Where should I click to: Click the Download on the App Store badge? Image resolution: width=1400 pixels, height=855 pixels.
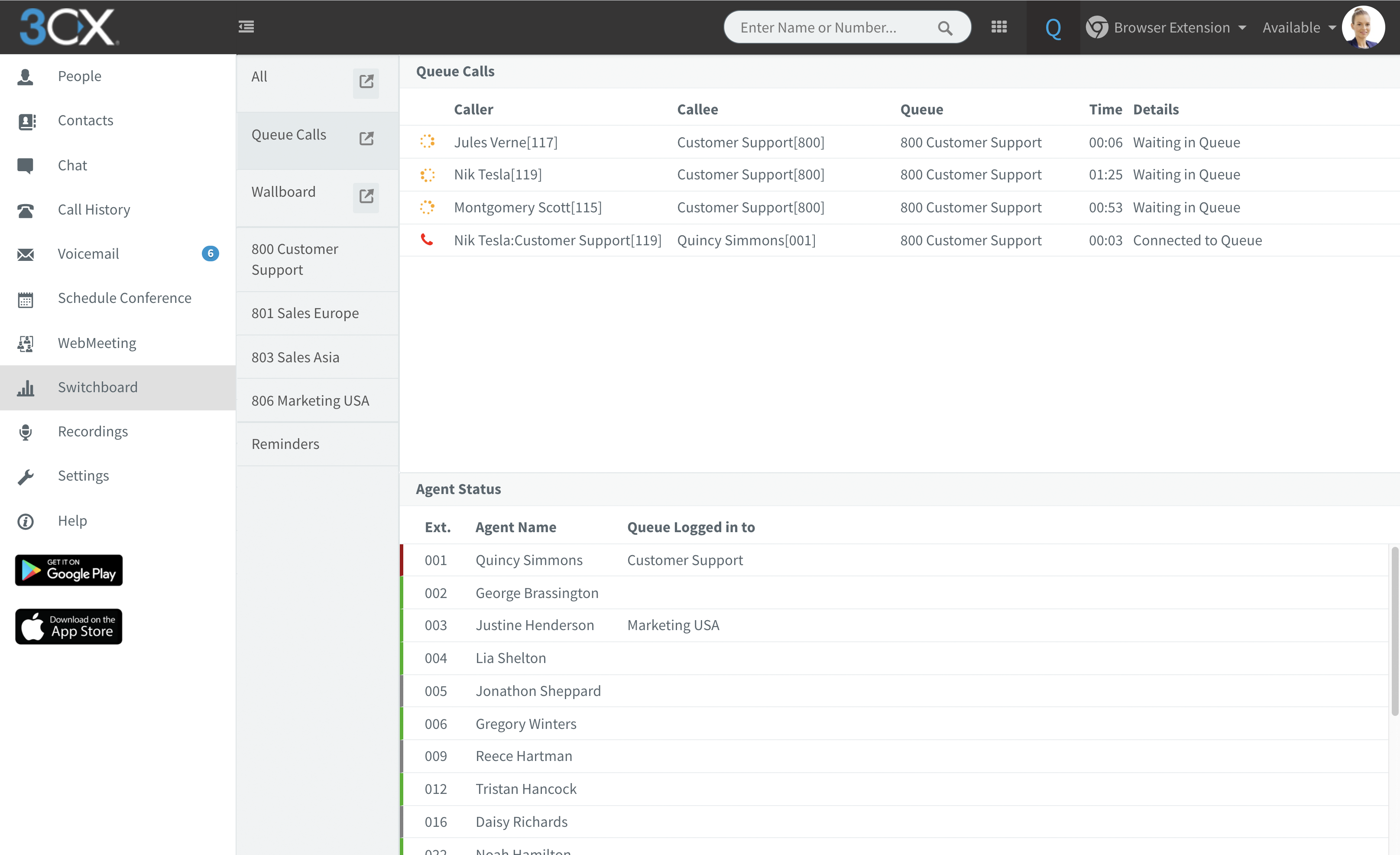tap(69, 627)
